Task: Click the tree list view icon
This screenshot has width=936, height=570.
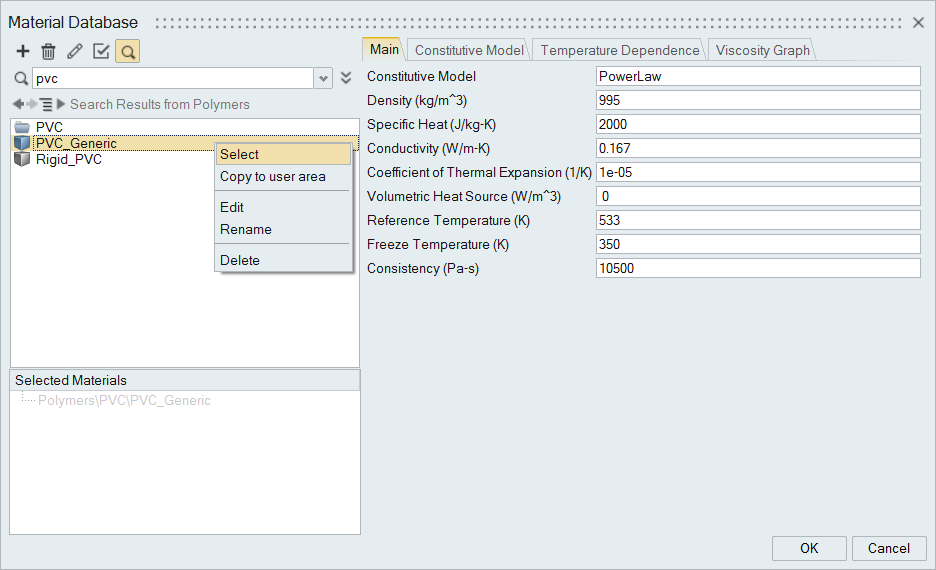Action: (x=46, y=104)
